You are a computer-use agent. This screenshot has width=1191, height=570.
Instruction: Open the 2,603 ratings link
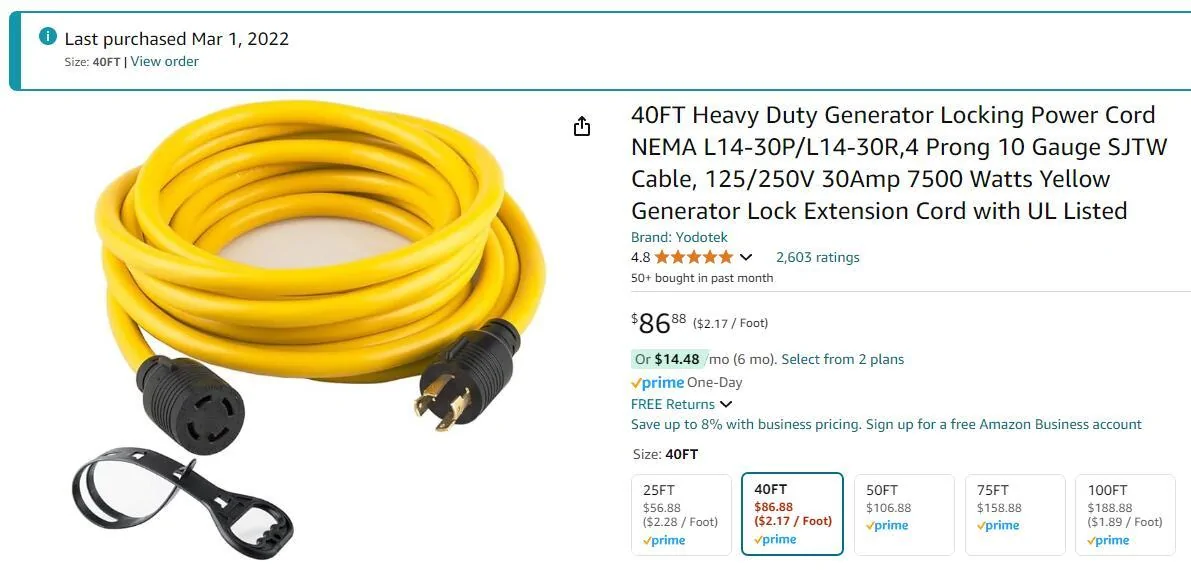[x=817, y=257]
